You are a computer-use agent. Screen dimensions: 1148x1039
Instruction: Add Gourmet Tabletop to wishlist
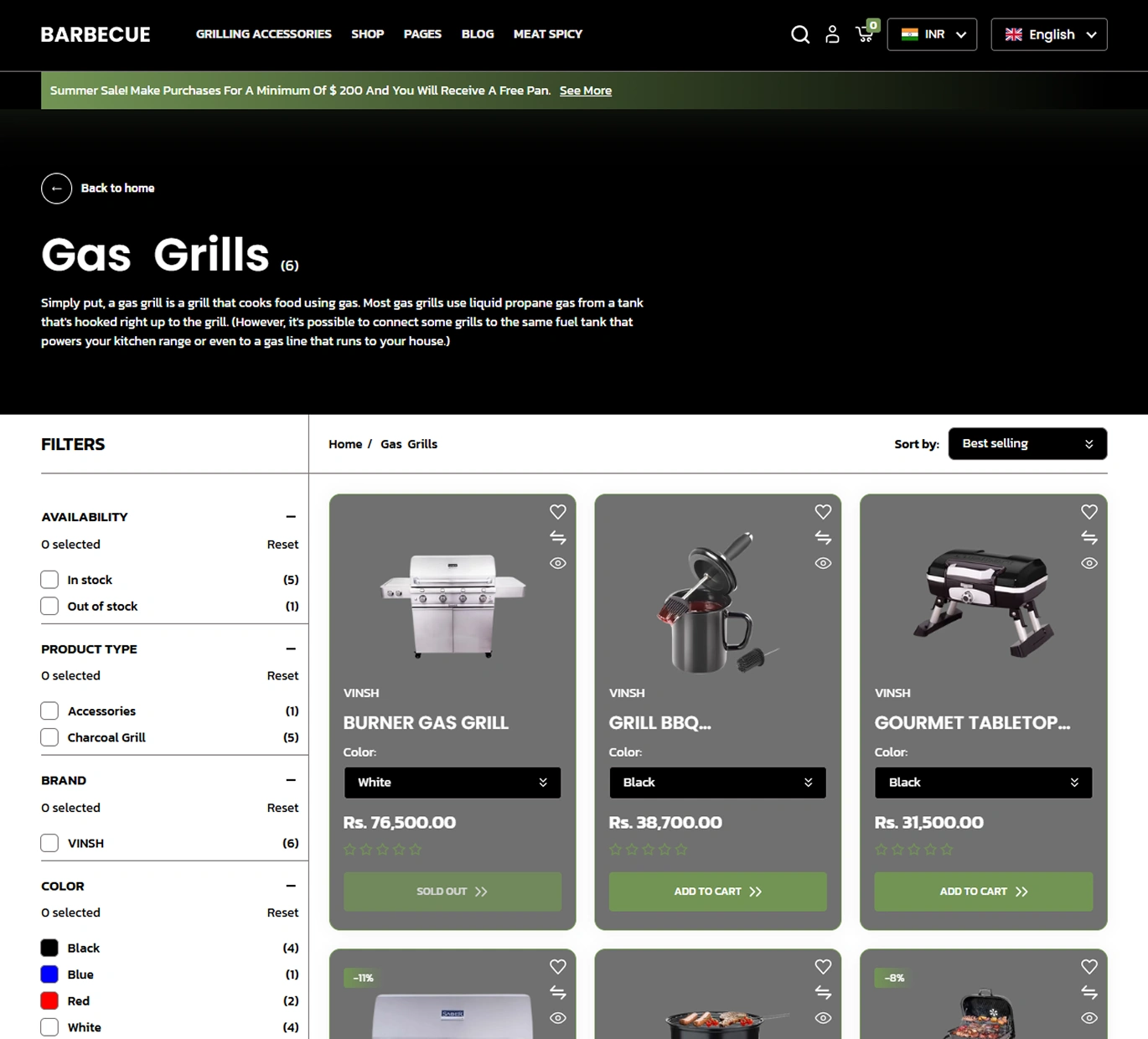coord(1089,512)
